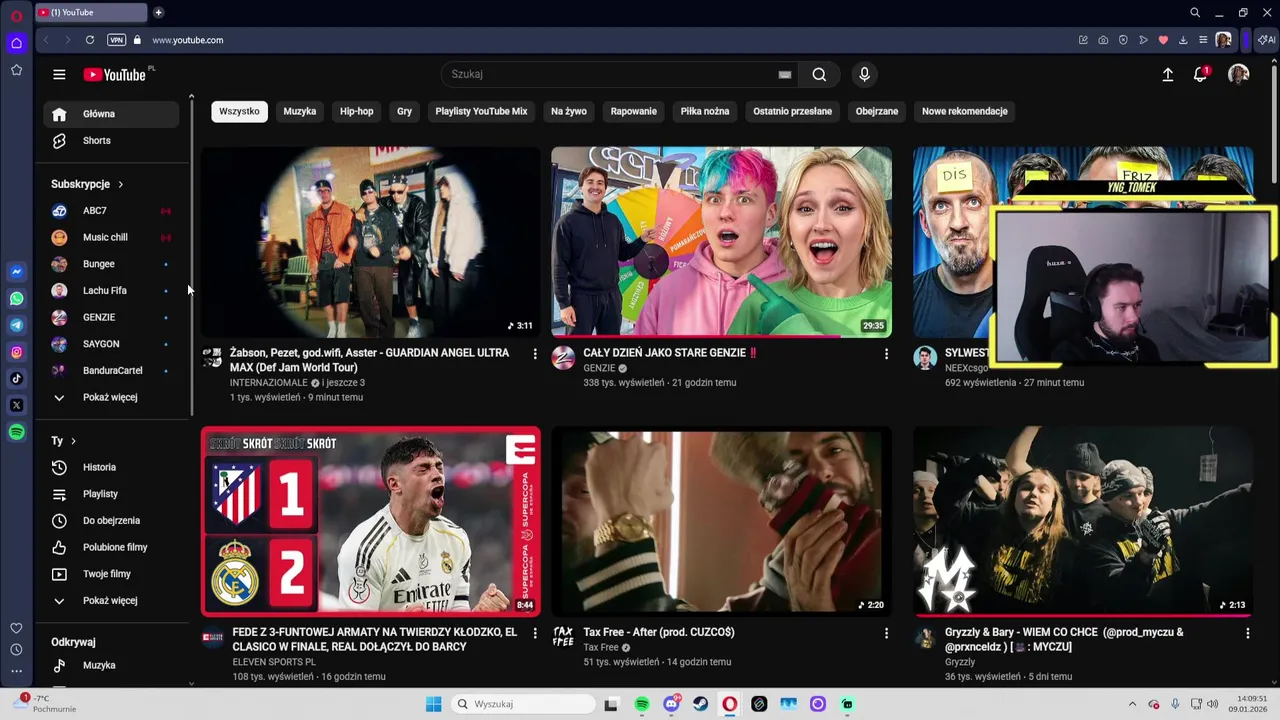
Task: Open Opera Easy setup menu icon
Action: tap(1203, 40)
